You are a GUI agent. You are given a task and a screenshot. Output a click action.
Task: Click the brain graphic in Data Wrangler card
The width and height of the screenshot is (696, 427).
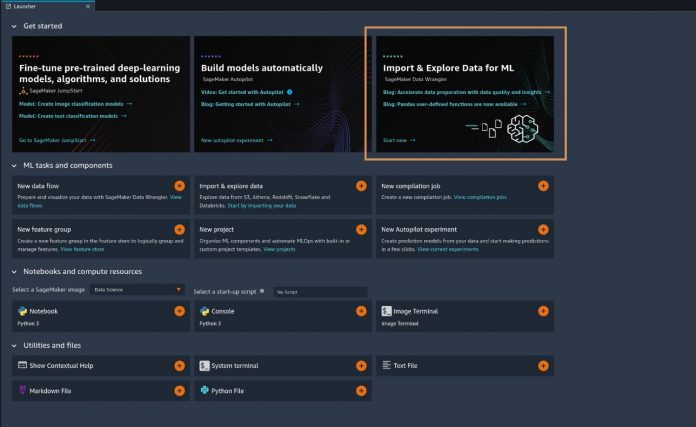[522, 129]
